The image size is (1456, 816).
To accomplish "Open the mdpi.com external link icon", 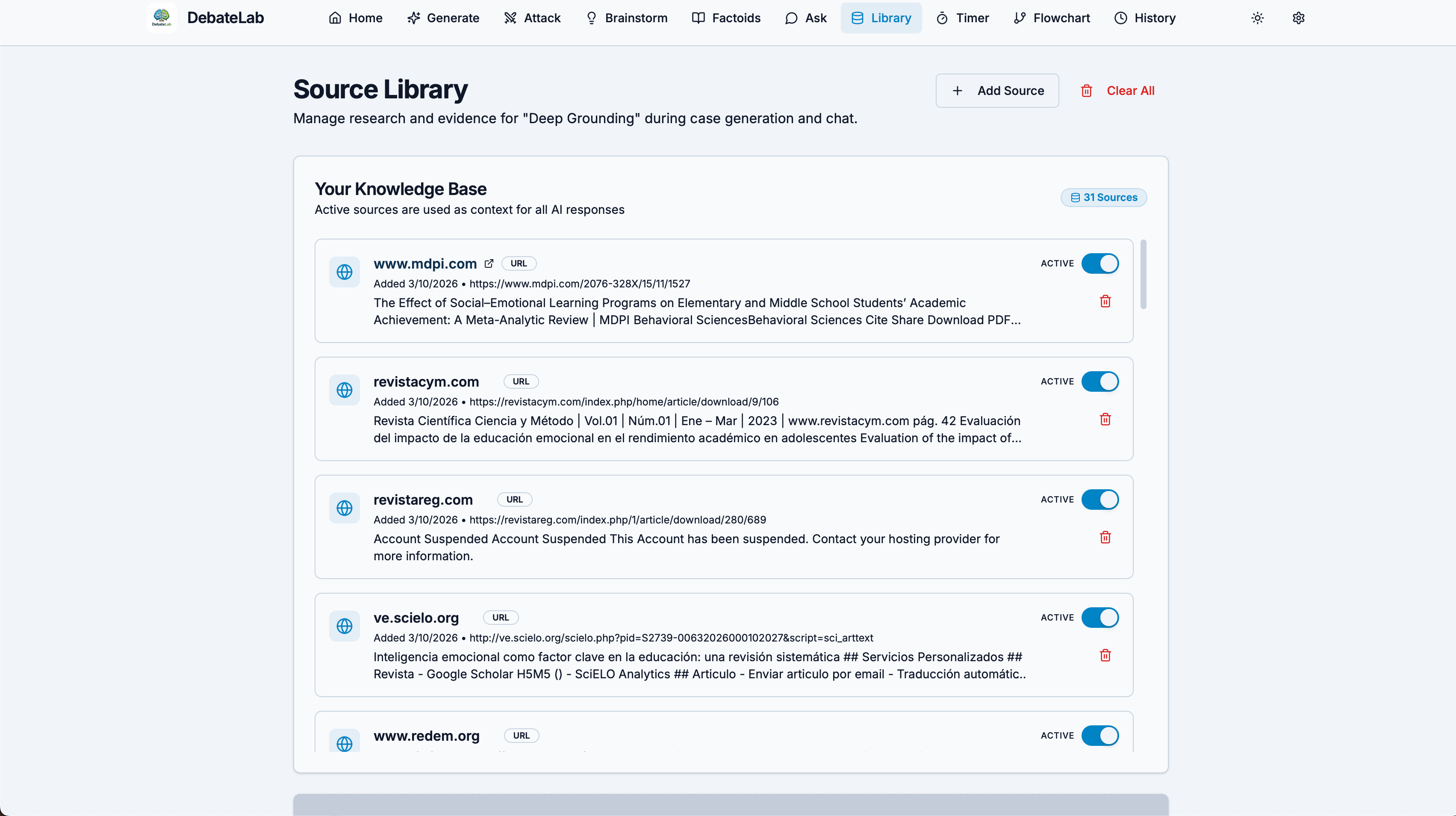I will [489, 263].
